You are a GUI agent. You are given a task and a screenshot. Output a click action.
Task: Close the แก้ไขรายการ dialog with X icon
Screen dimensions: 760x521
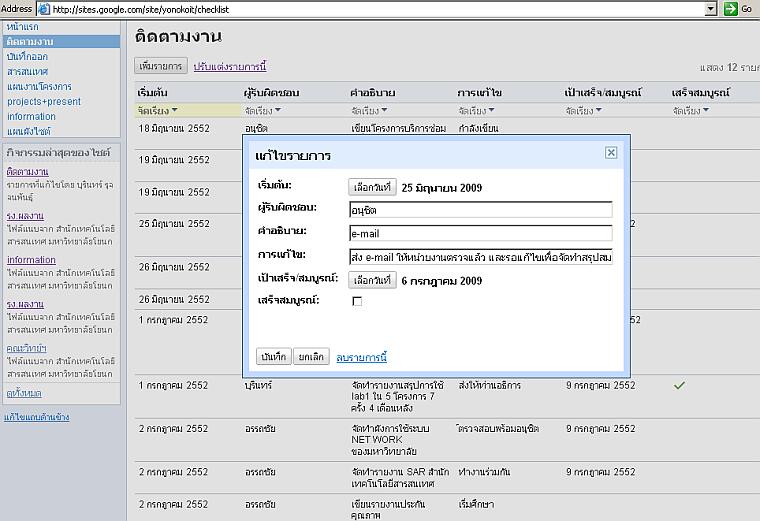[611, 153]
